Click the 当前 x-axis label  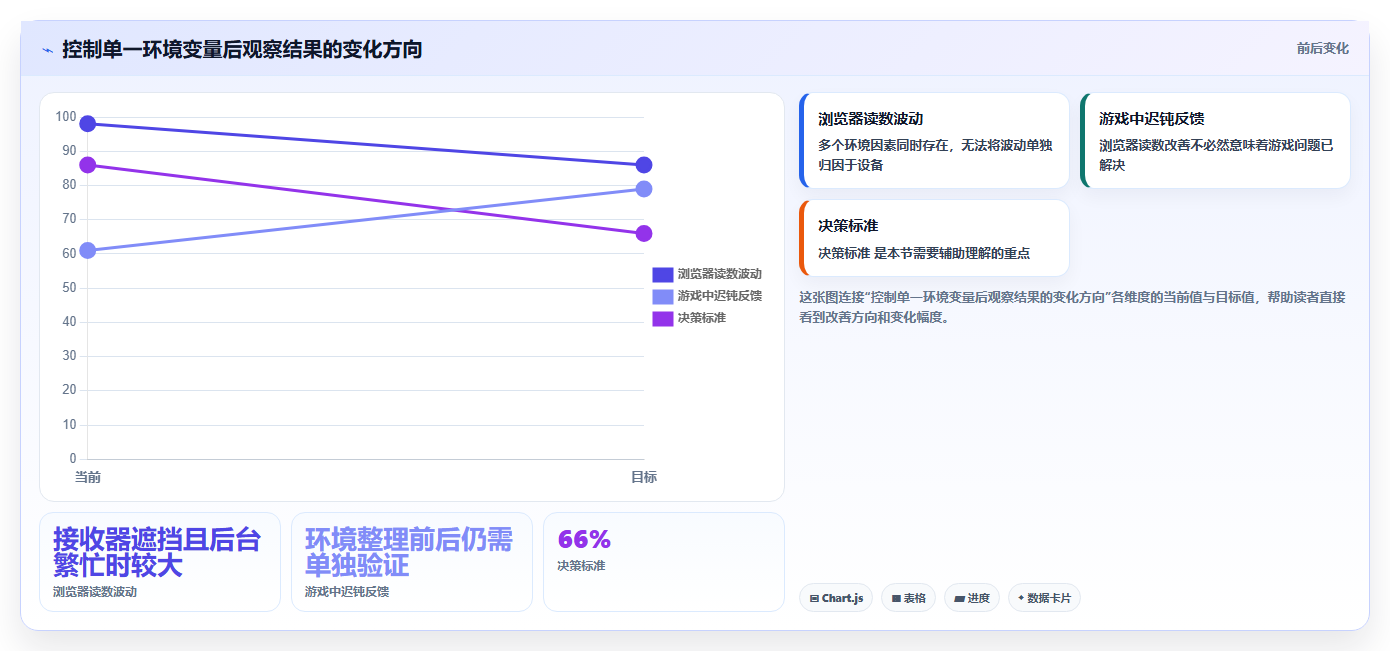click(88, 478)
